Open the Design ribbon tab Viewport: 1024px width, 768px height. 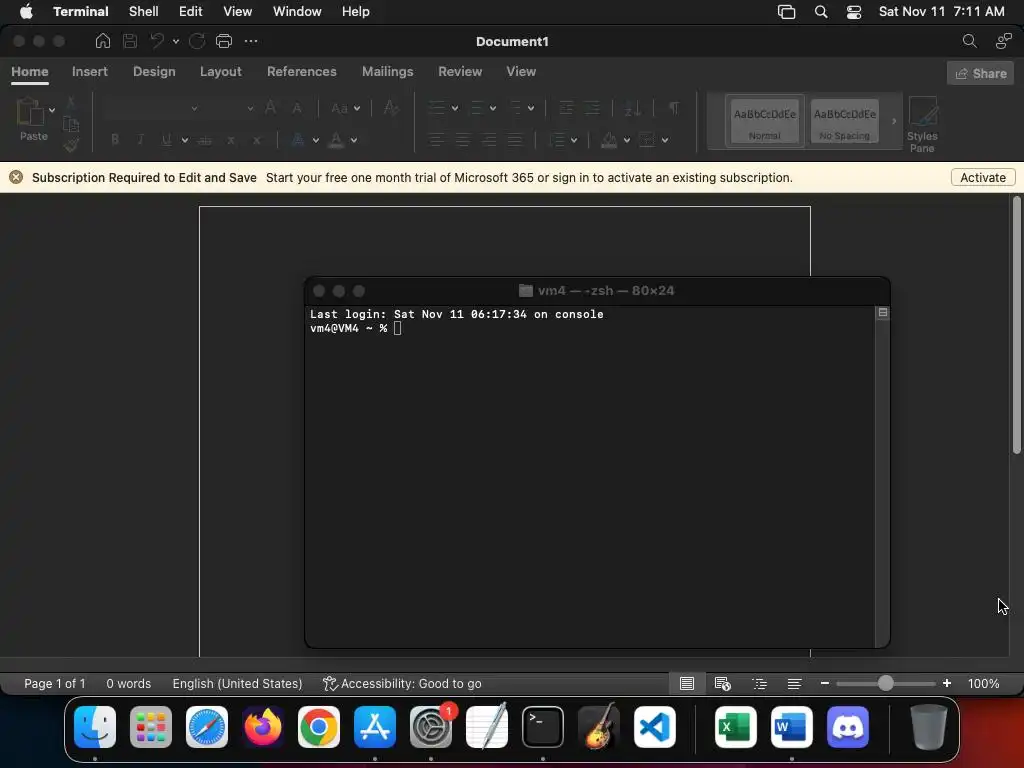point(154,72)
